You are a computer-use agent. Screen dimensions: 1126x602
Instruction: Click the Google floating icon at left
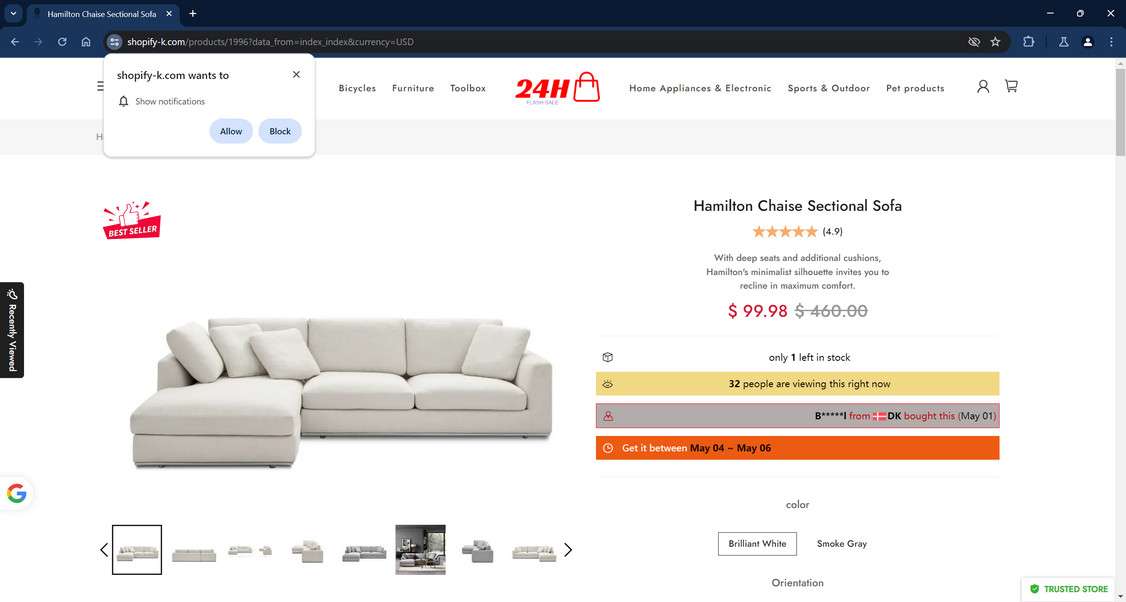(x=17, y=494)
